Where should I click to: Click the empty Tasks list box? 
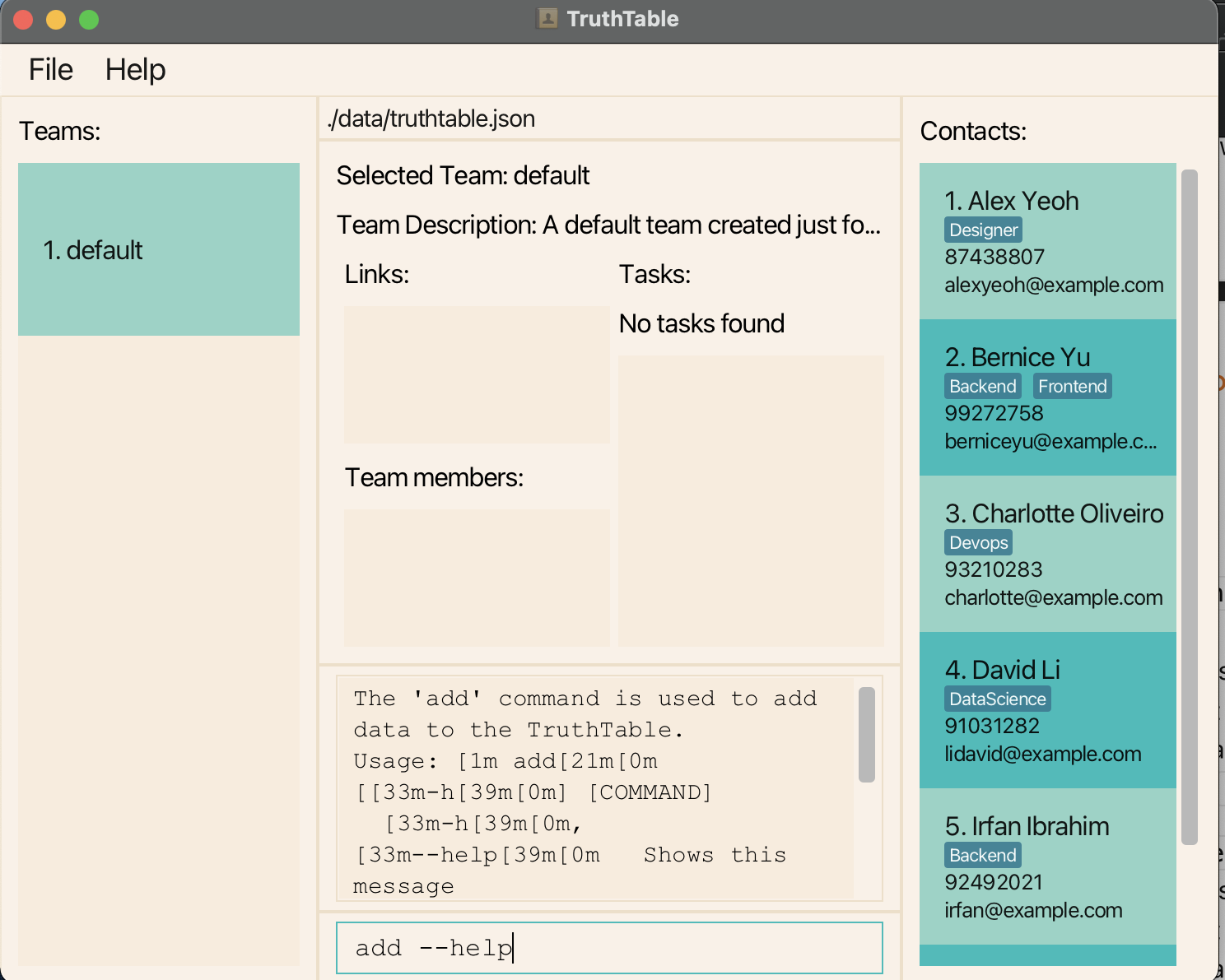pyautogui.click(x=751, y=501)
